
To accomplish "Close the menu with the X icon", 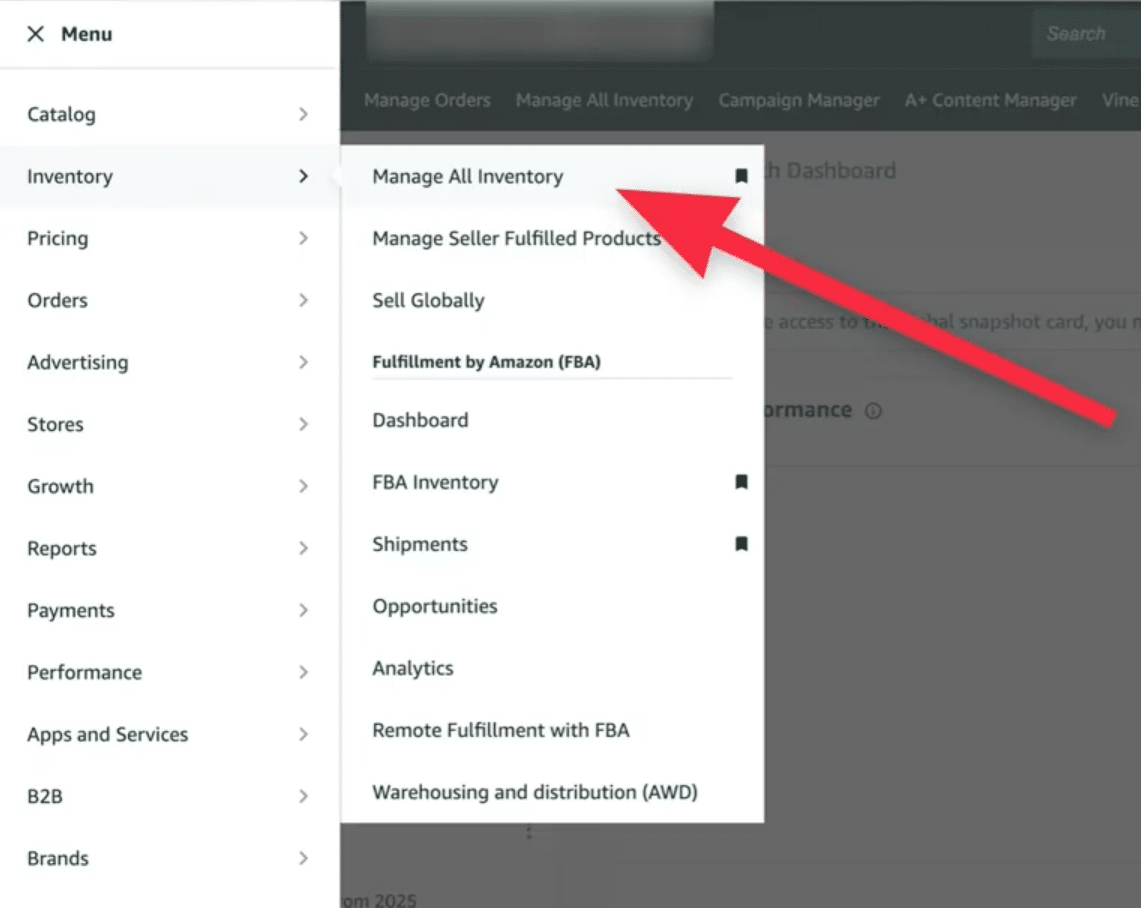I will click(x=35, y=34).
